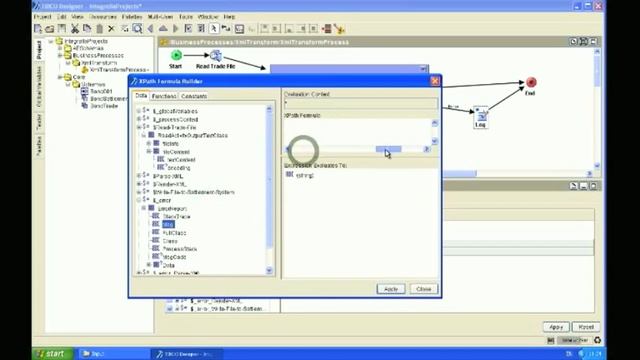This screenshot has height=360, width=640.
Task: Click the Cut scissors toolbar icon
Action: (x=75, y=29)
